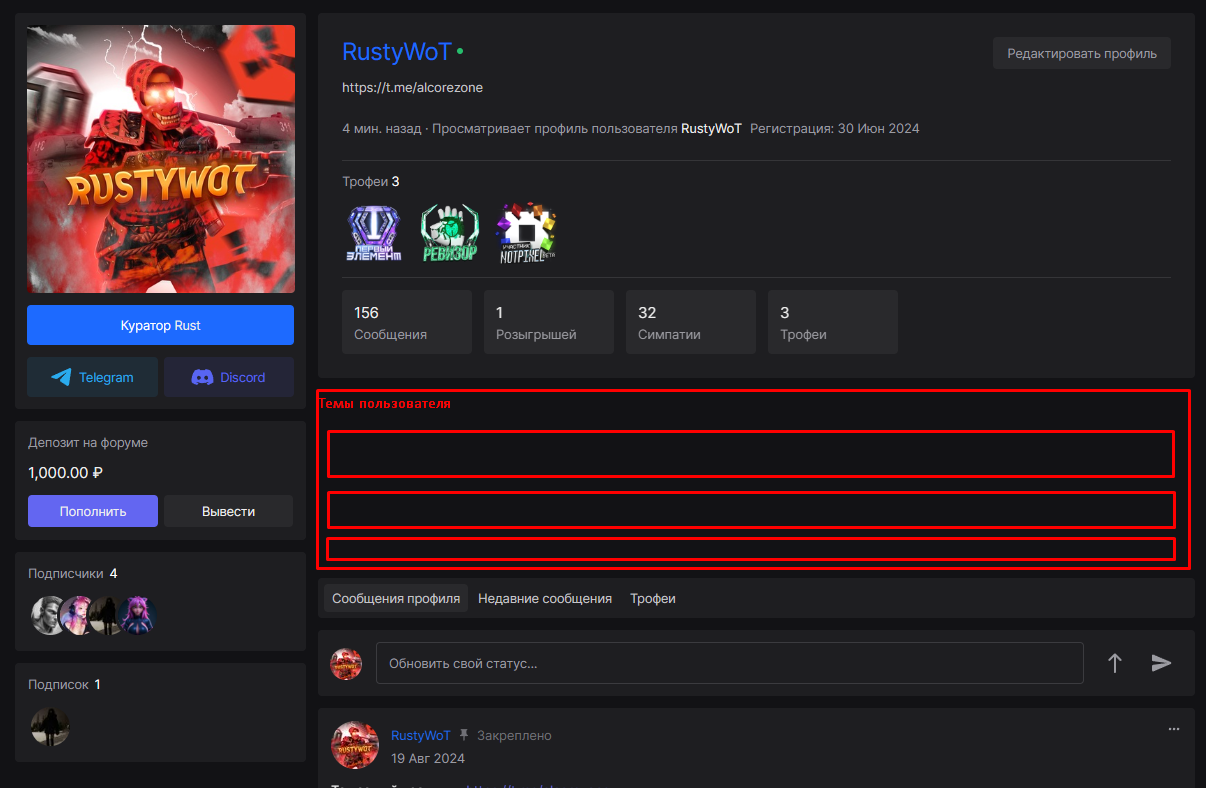Open the large RustyWoT profile picture
Image resolution: width=1206 pixels, height=788 pixels.
coord(161,159)
